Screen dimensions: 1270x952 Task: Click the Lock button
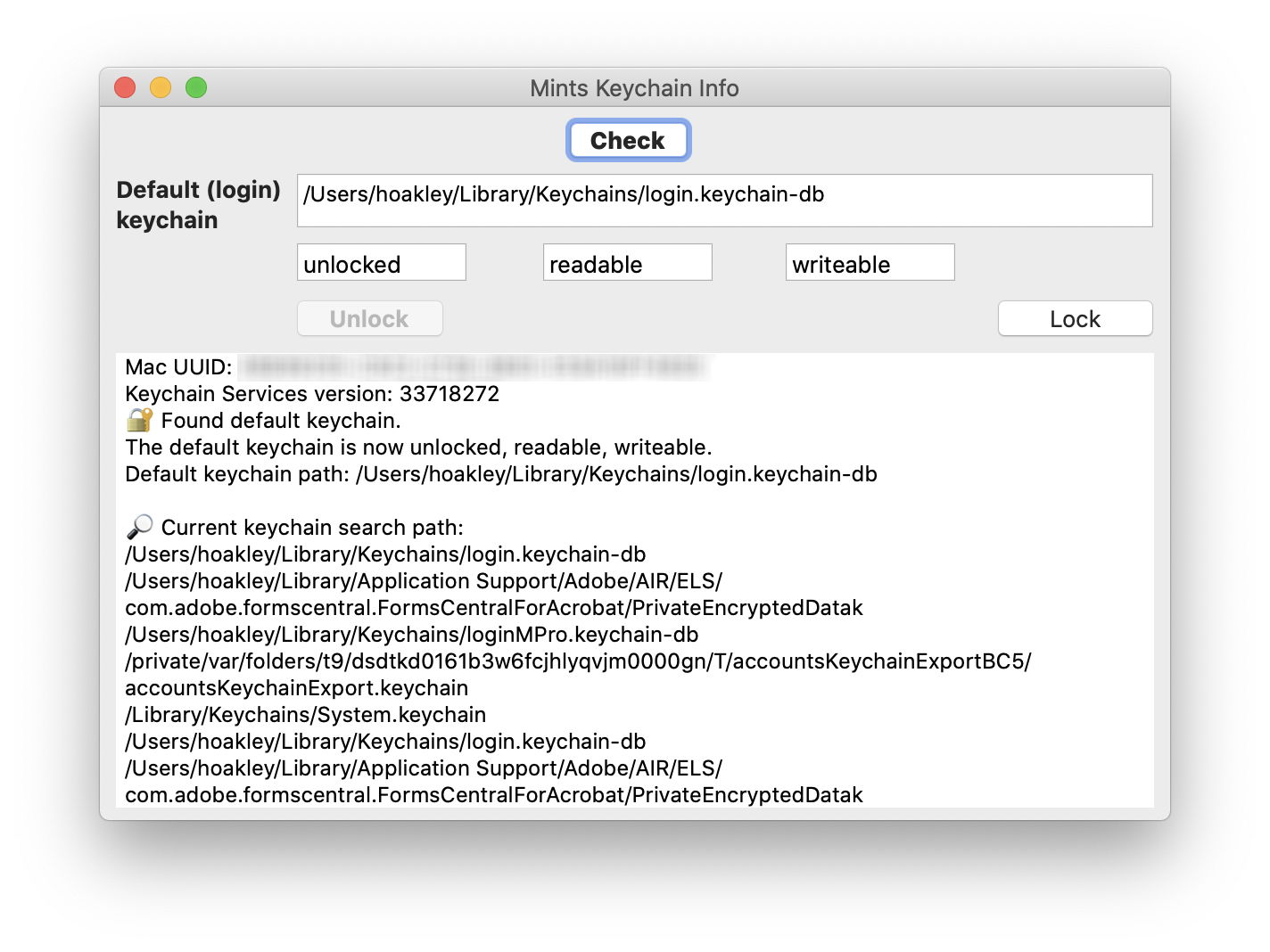(x=1075, y=319)
